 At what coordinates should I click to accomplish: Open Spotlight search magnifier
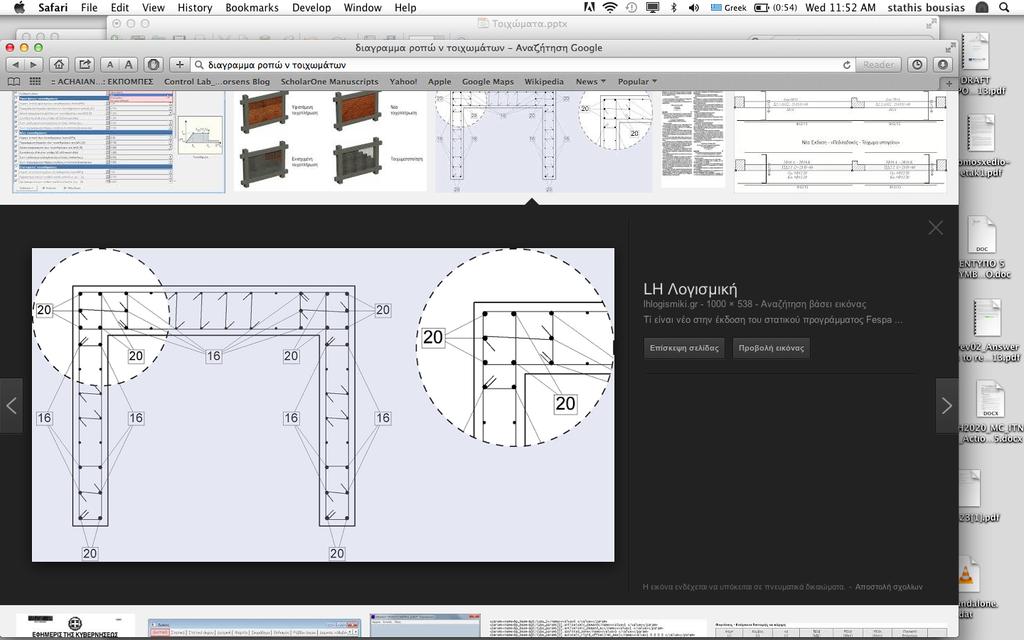1004,8
